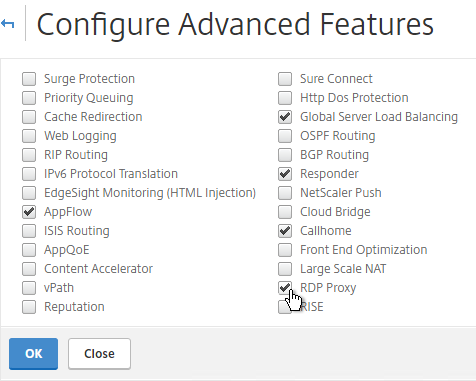Screen dimensions: 476x381
Task: Tick the Large Scale NAT checkbox
Action: tap(285, 269)
